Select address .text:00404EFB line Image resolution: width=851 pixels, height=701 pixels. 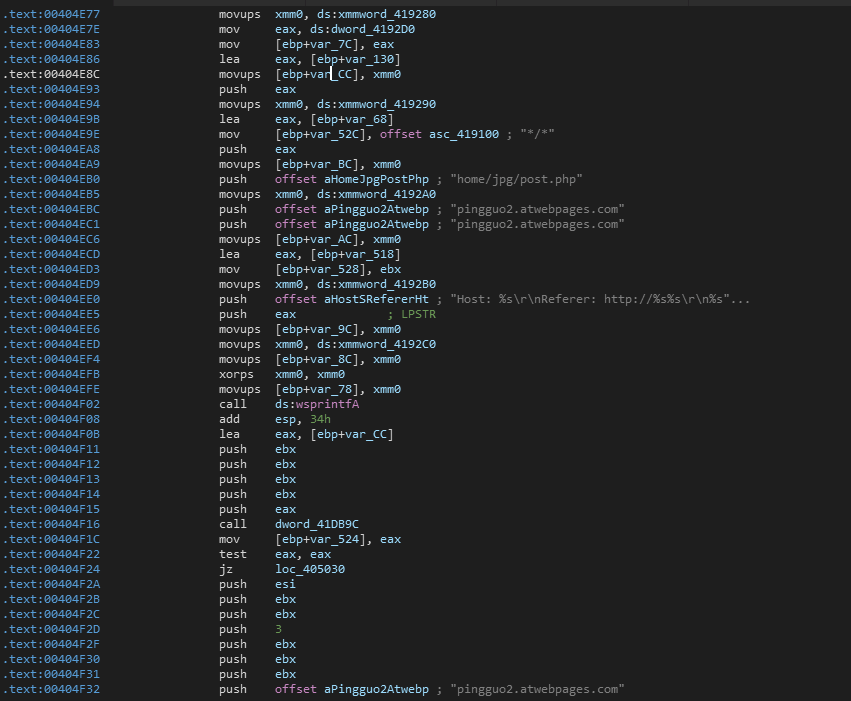point(52,374)
